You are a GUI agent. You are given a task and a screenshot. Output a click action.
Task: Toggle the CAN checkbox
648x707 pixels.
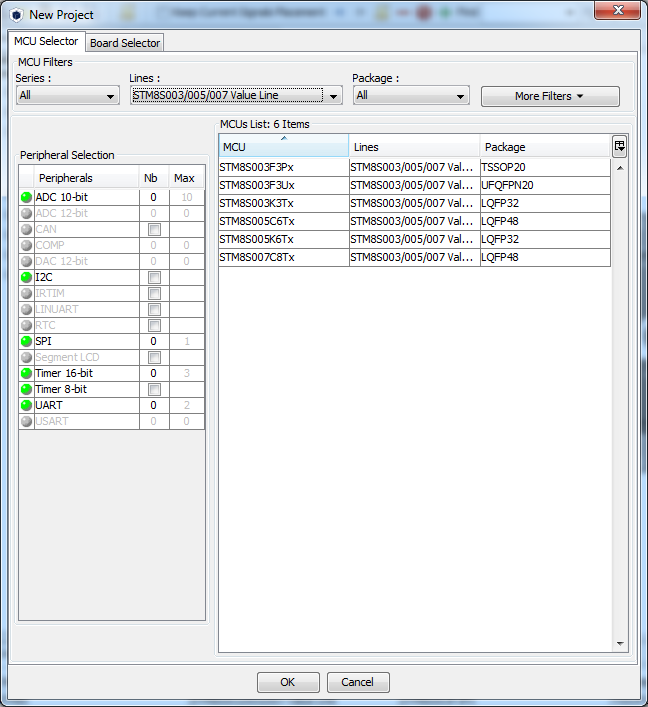[154, 230]
